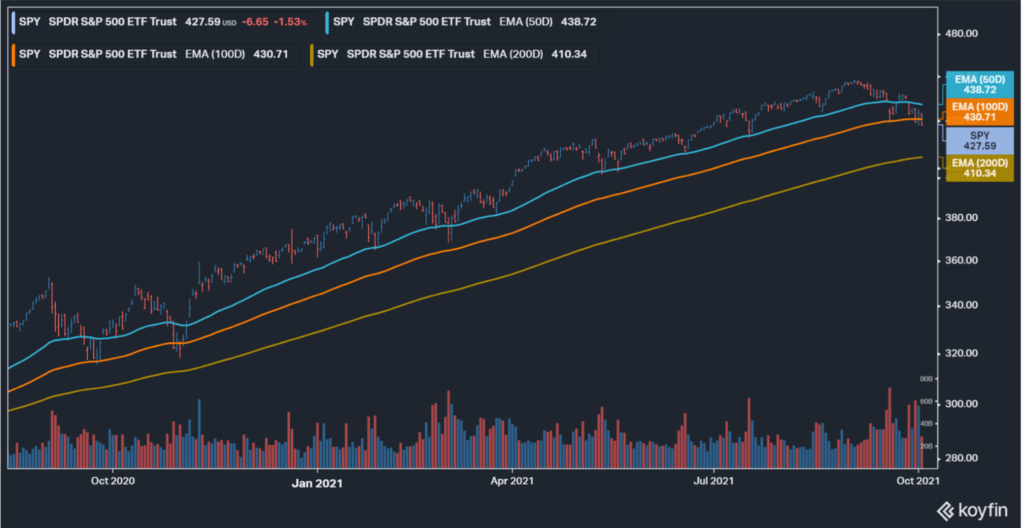Click the 360.00 price axis label

pos(963,260)
